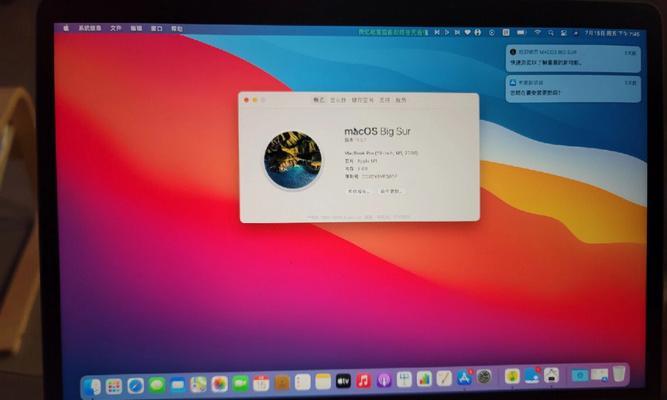
Task: Click Wi-Fi icon in menu bar
Action: pyautogui.click(x=538, y=32)
